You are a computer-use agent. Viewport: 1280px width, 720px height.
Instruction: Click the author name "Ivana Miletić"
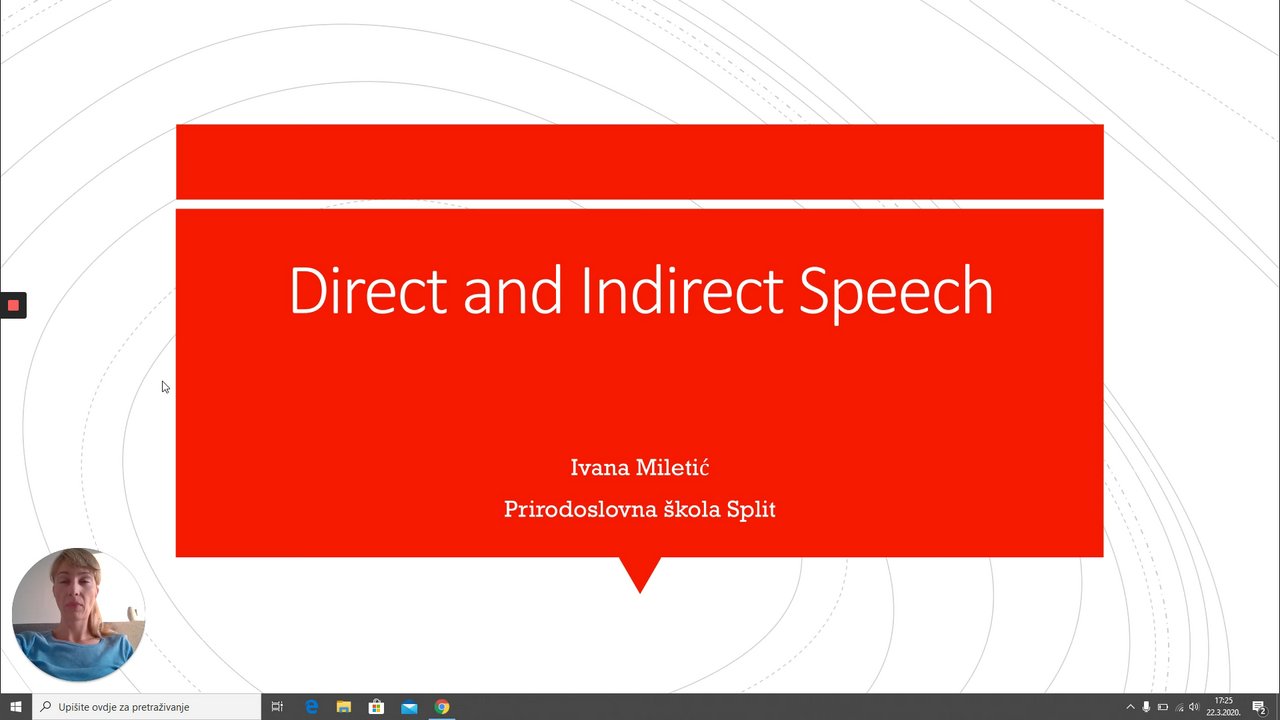point(640,467)
